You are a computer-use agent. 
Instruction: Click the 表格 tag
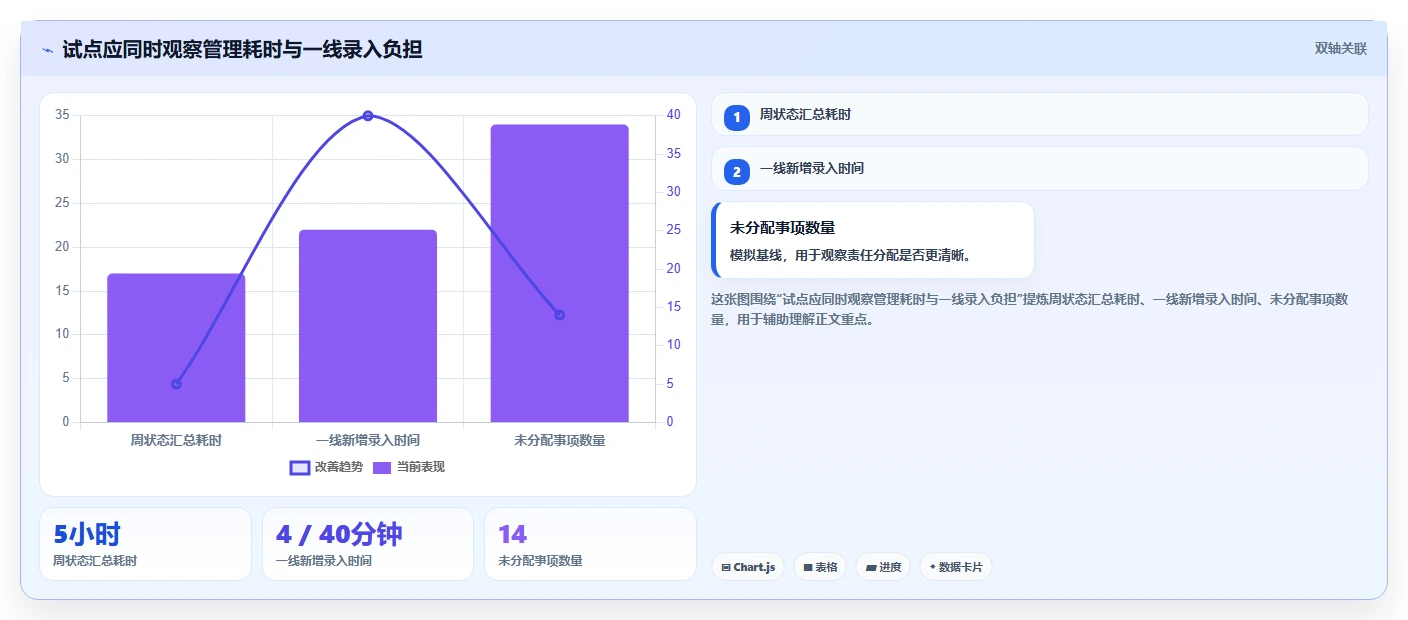820,567
